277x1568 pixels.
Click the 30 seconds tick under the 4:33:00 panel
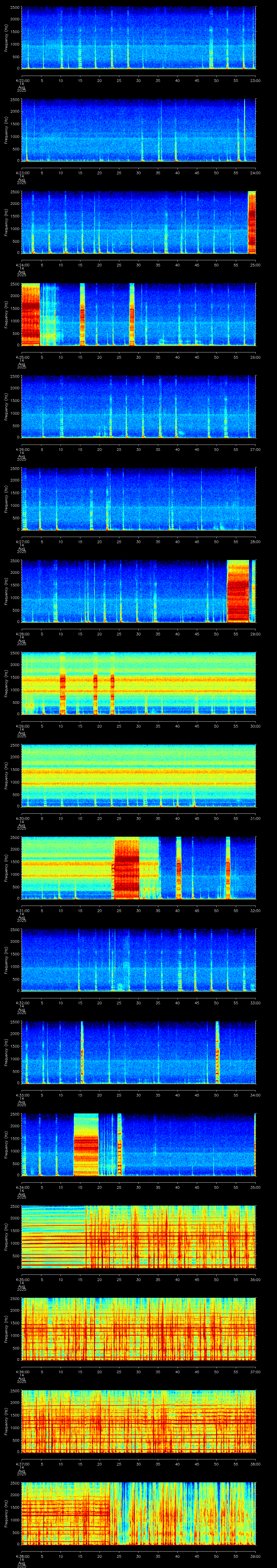coord(139,1095)
